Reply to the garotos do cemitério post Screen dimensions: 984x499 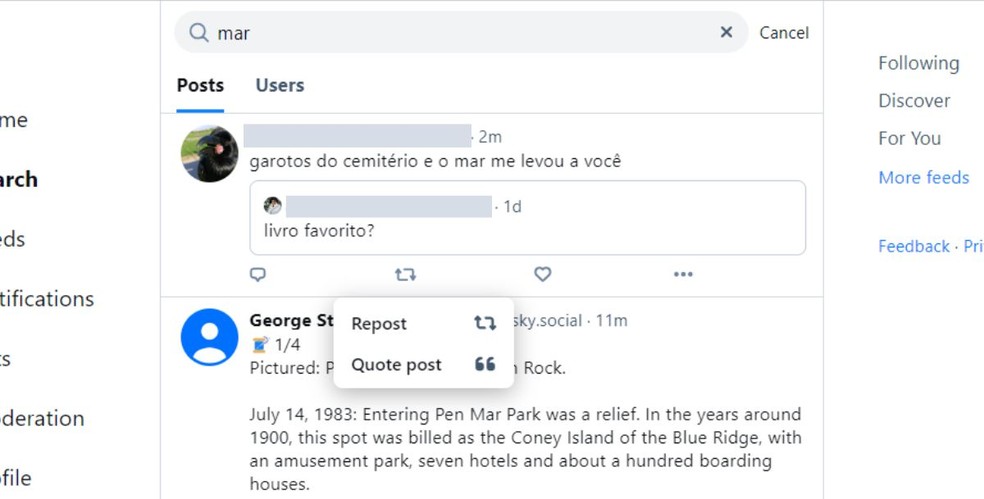point(258,274)
